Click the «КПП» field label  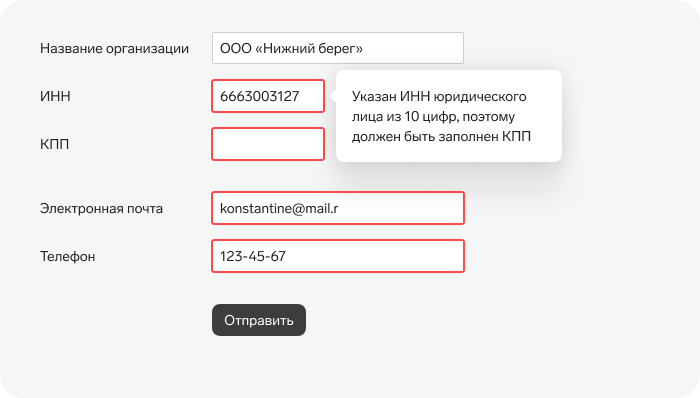[54, 145]
